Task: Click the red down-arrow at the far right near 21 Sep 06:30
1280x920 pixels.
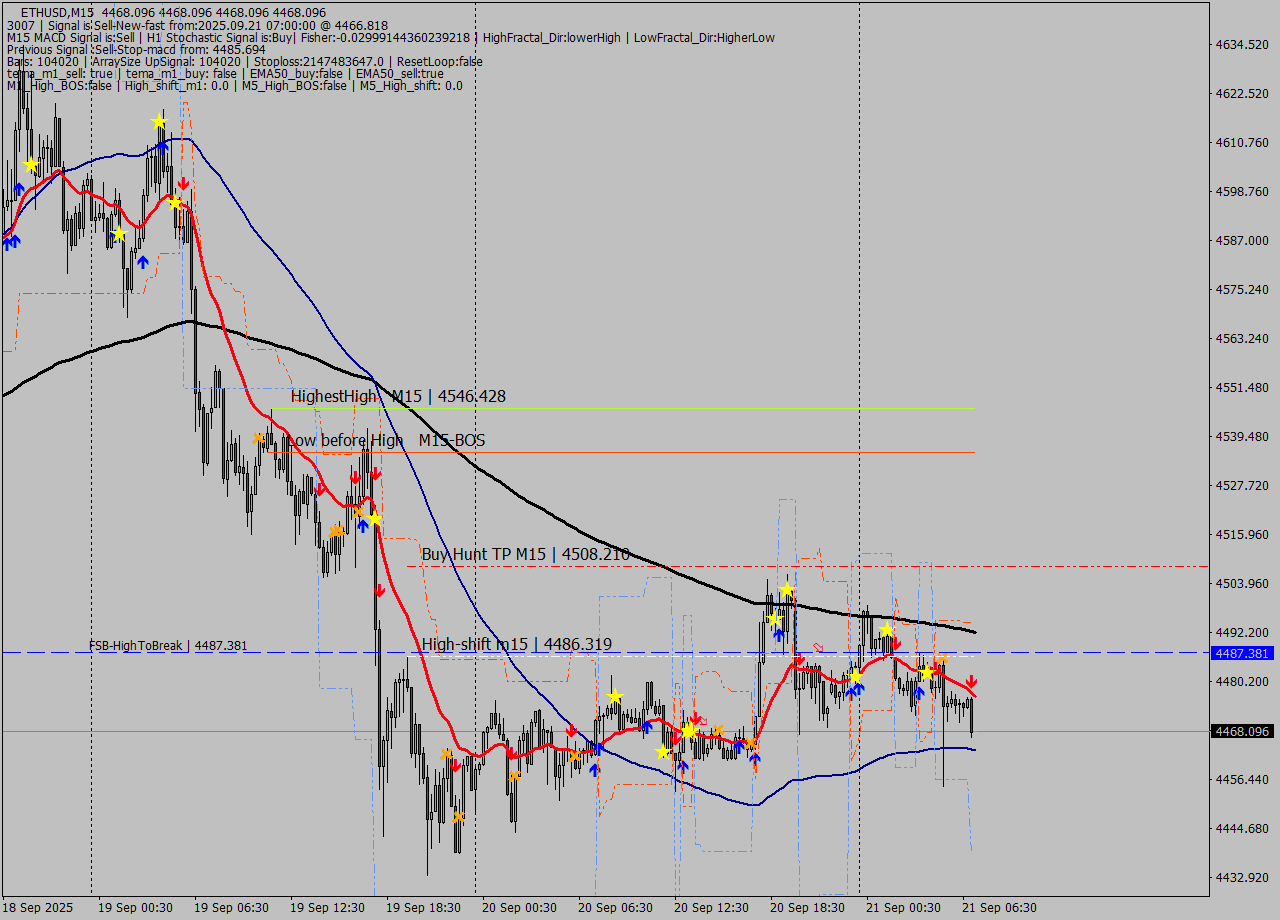Action: point(971,681)
